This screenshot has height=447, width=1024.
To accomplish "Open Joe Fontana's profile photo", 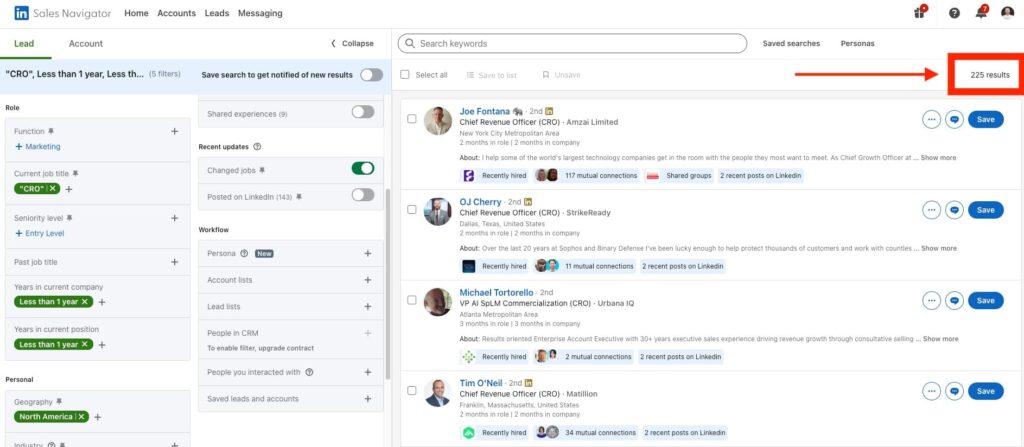I will 438,121.
